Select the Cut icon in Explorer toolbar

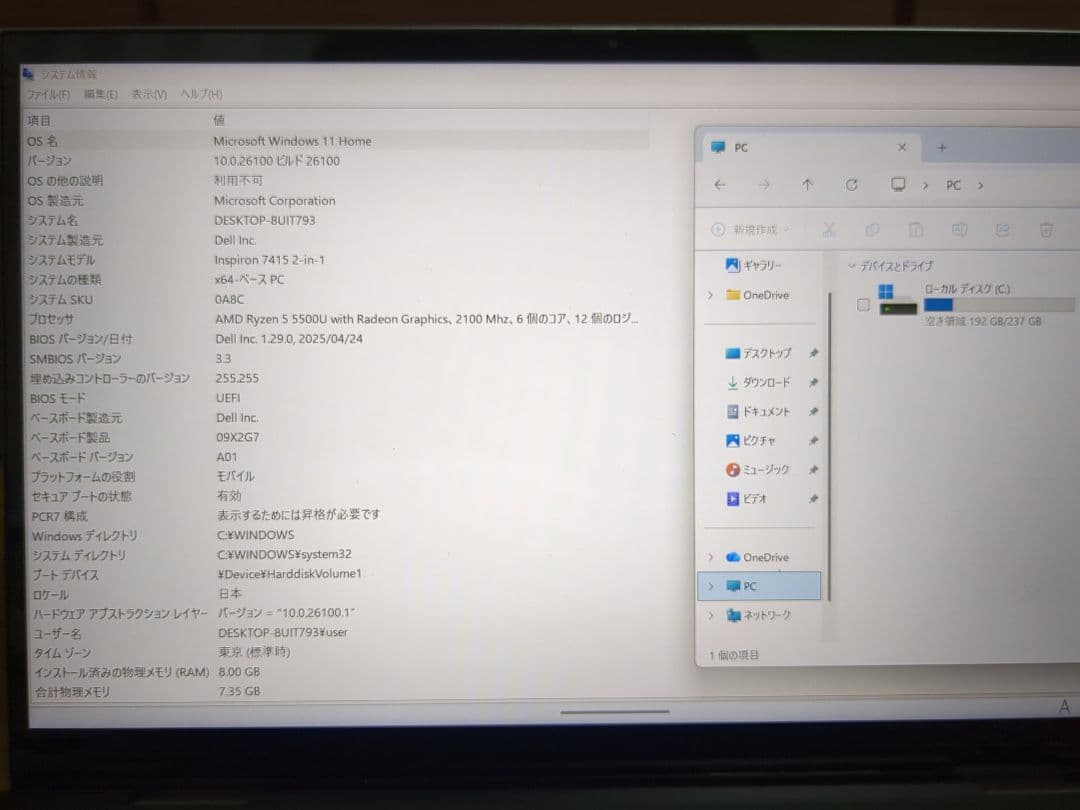point(829,229)
